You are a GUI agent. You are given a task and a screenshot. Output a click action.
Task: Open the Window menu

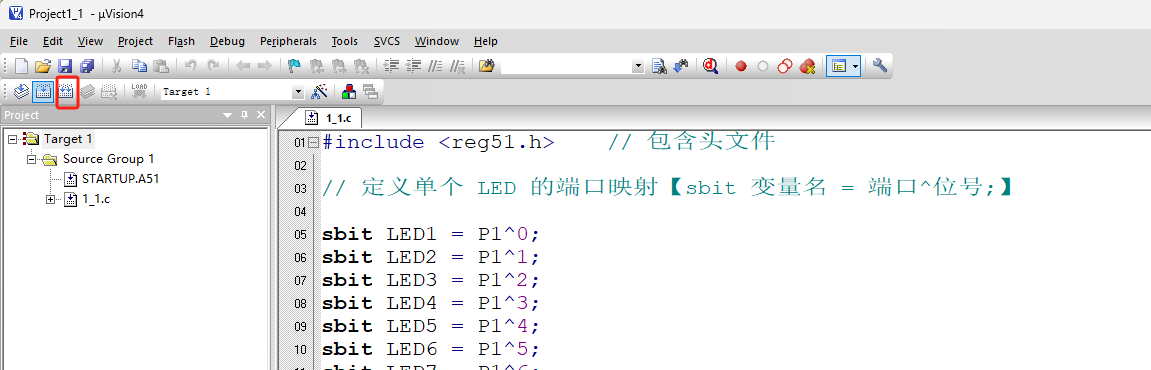point(437,41)
